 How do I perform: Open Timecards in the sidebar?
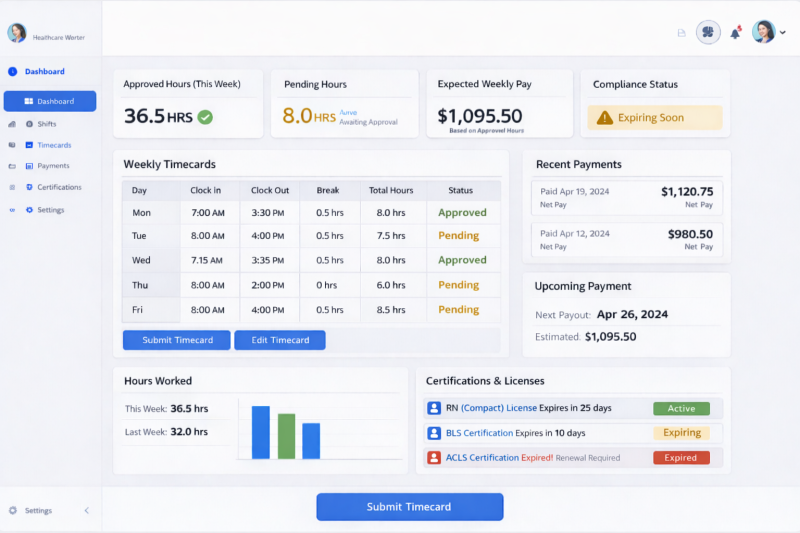[x=54, y=145]
